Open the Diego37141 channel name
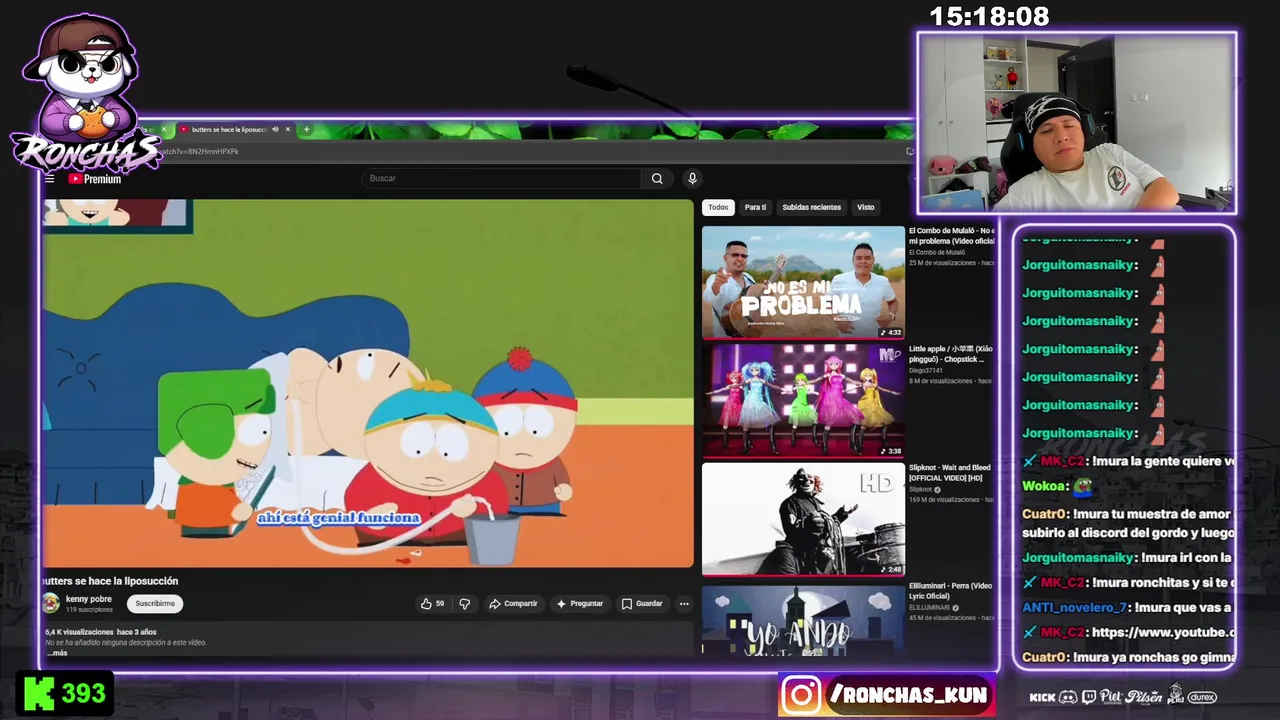Screen dimensions: 1280x720 pos(925,370)
